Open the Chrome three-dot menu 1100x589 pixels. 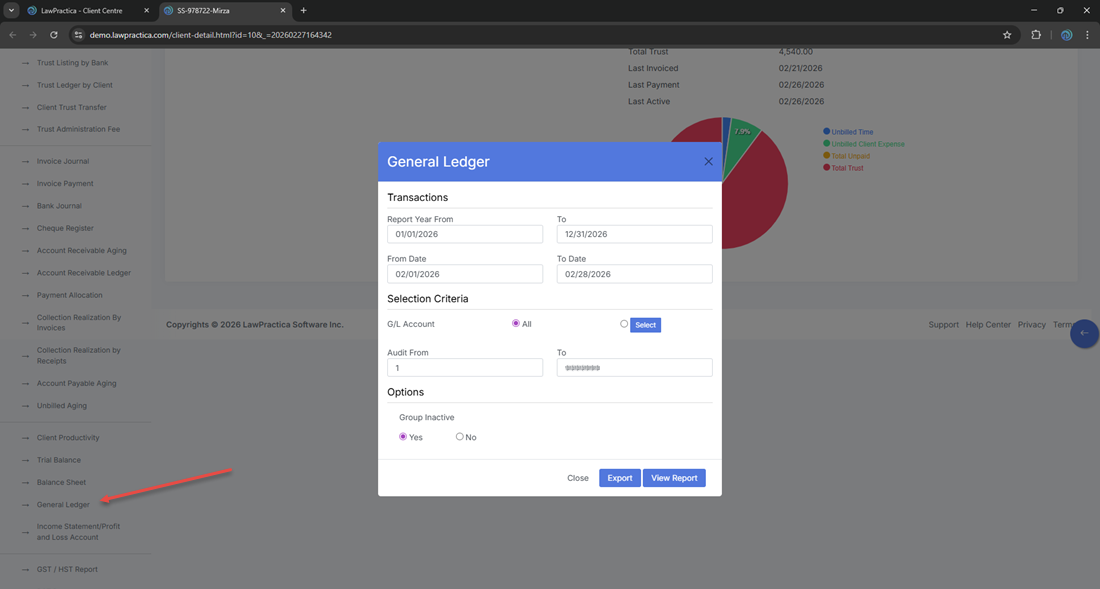1087,35
